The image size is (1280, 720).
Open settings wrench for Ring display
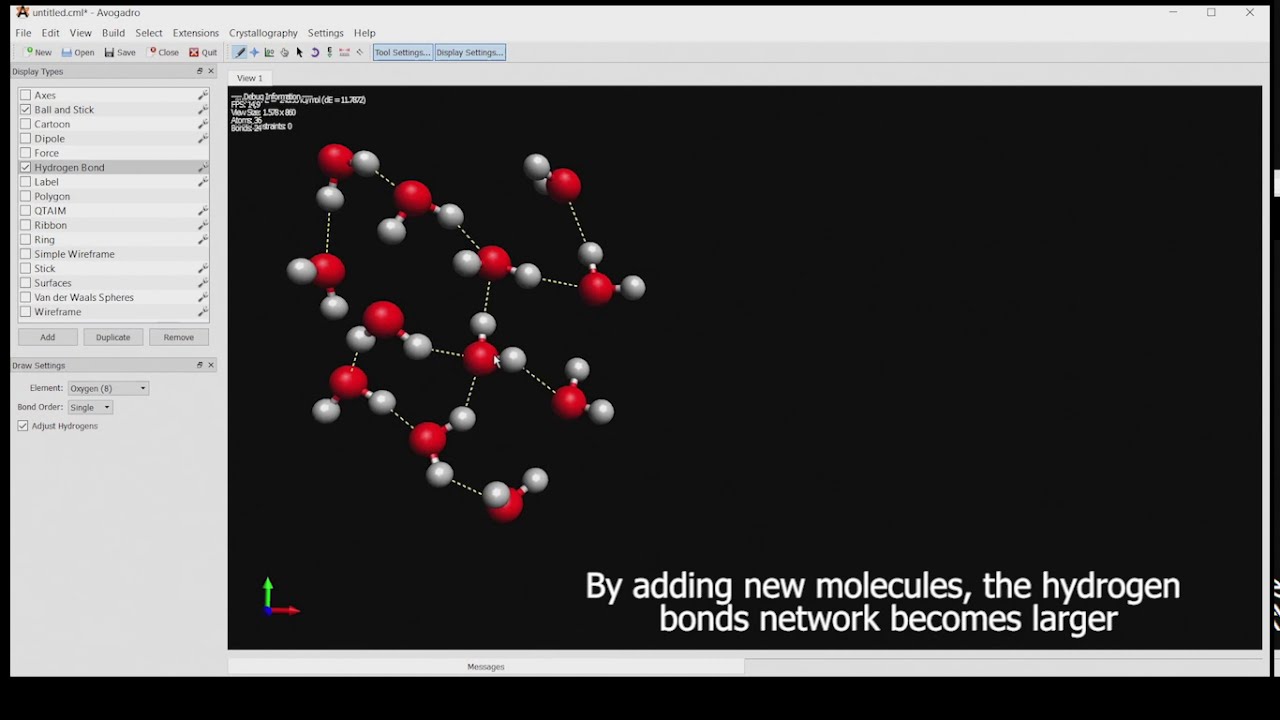(x=203, y=240)
